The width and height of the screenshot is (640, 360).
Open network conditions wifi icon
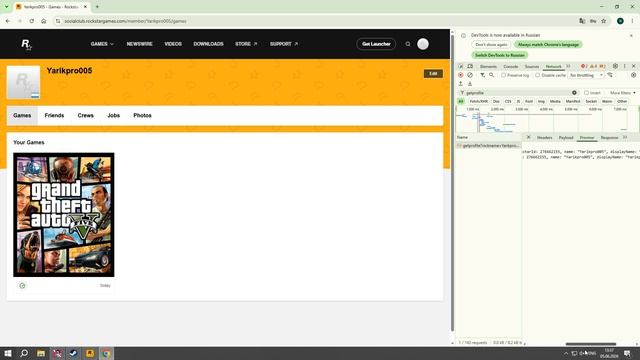(x=610, y=75)
